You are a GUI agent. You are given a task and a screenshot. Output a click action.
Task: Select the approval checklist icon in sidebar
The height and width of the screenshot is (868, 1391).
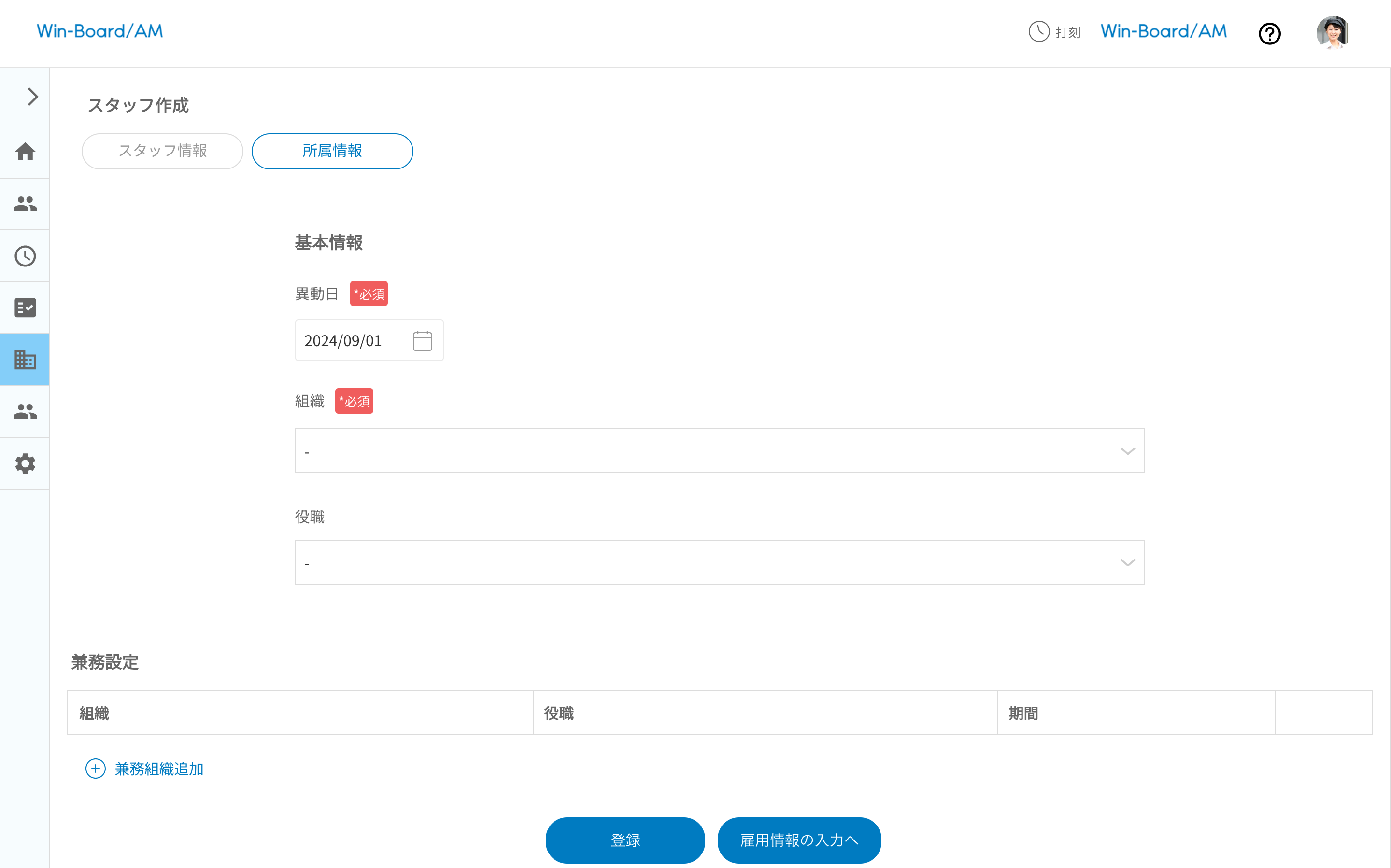point(25,308)
